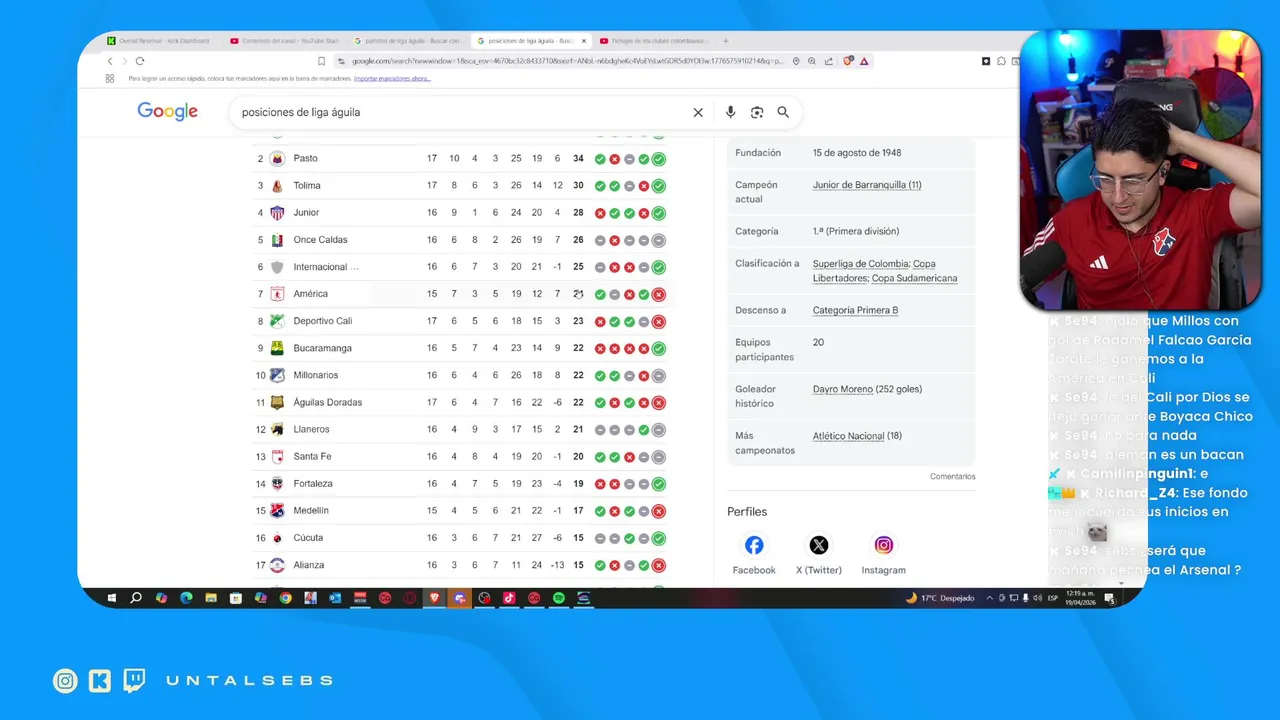Click the share icon in the address bar

829,61
